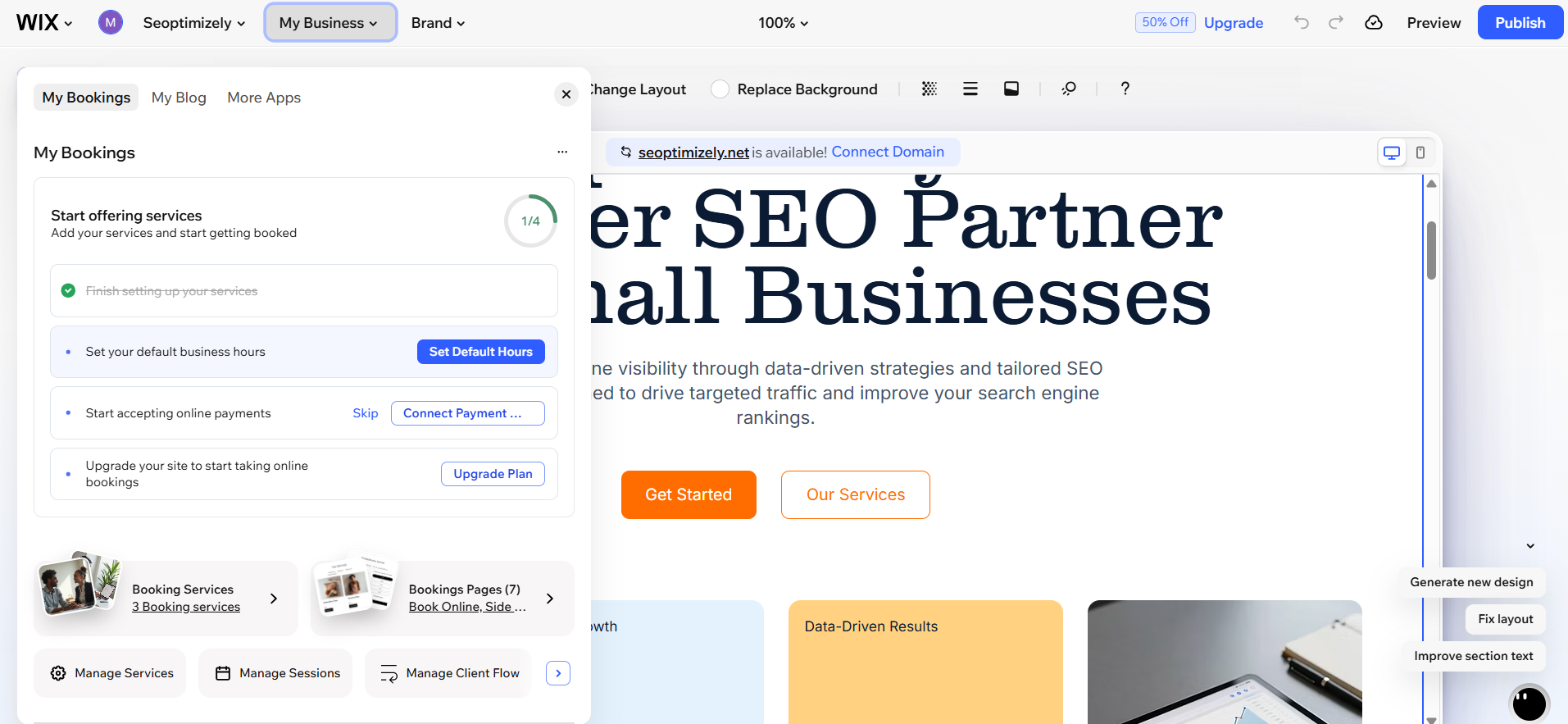Open the '3 Booking services' link

point(186,607)
